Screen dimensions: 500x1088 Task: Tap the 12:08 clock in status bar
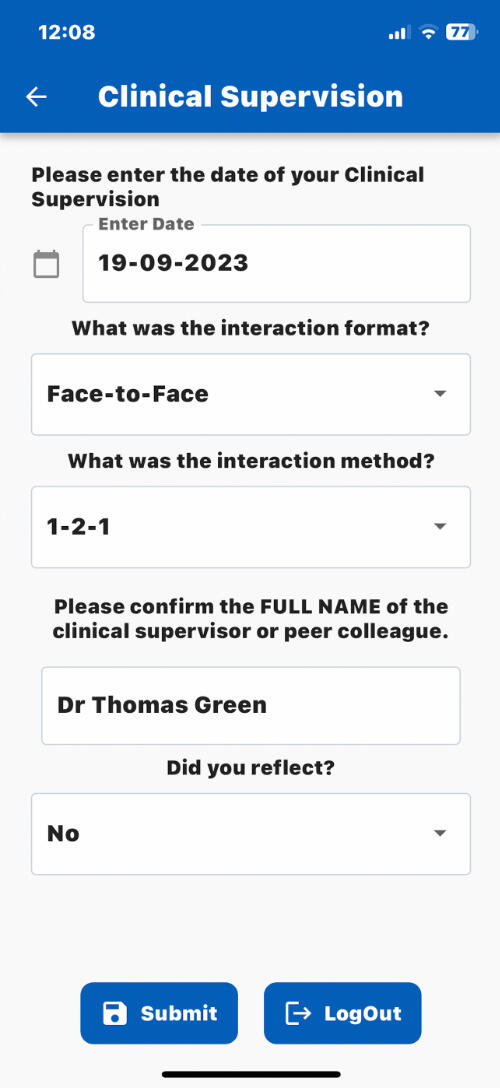click(67, 32)
